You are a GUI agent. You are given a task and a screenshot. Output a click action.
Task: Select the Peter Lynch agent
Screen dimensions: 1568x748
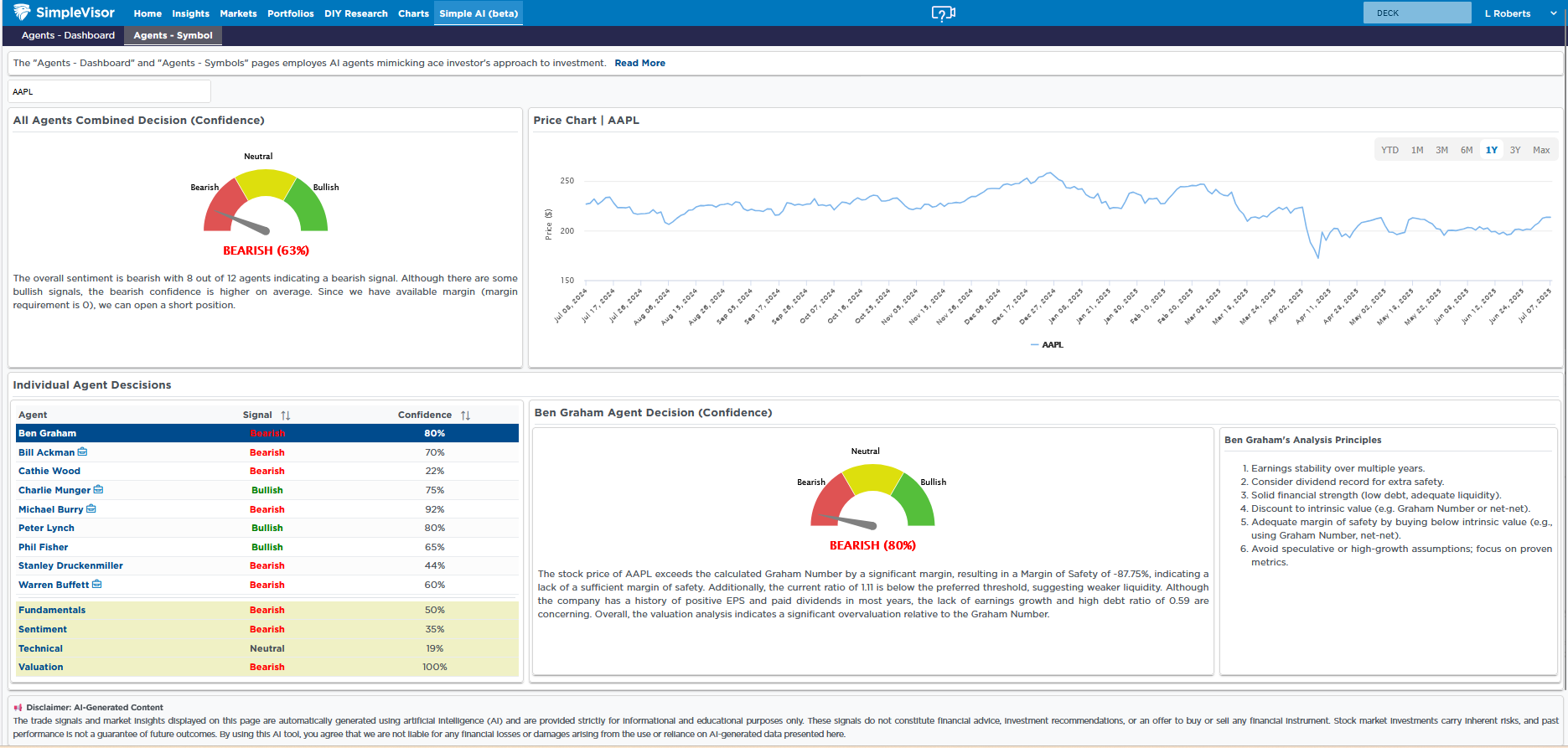tap(46, 528)
